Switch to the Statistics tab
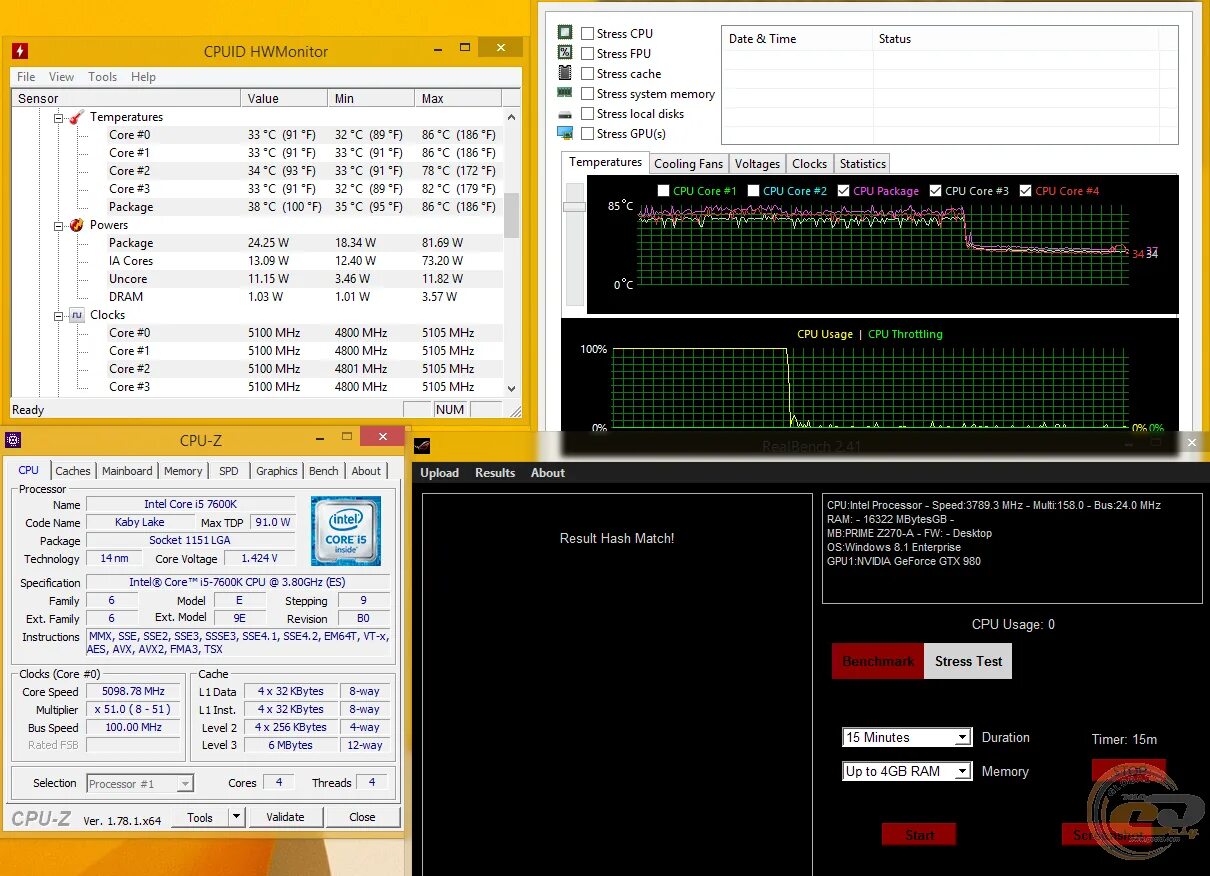1210x876 pixels. click(x=862, y=164)
